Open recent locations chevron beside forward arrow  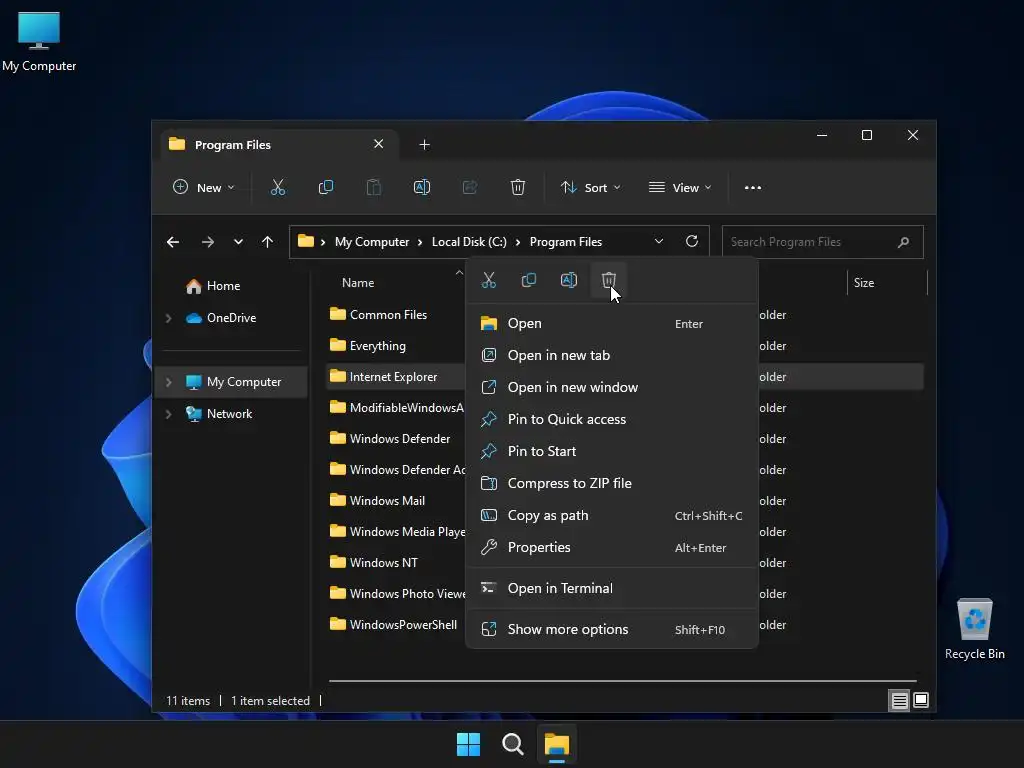click(x=238, y=242)
